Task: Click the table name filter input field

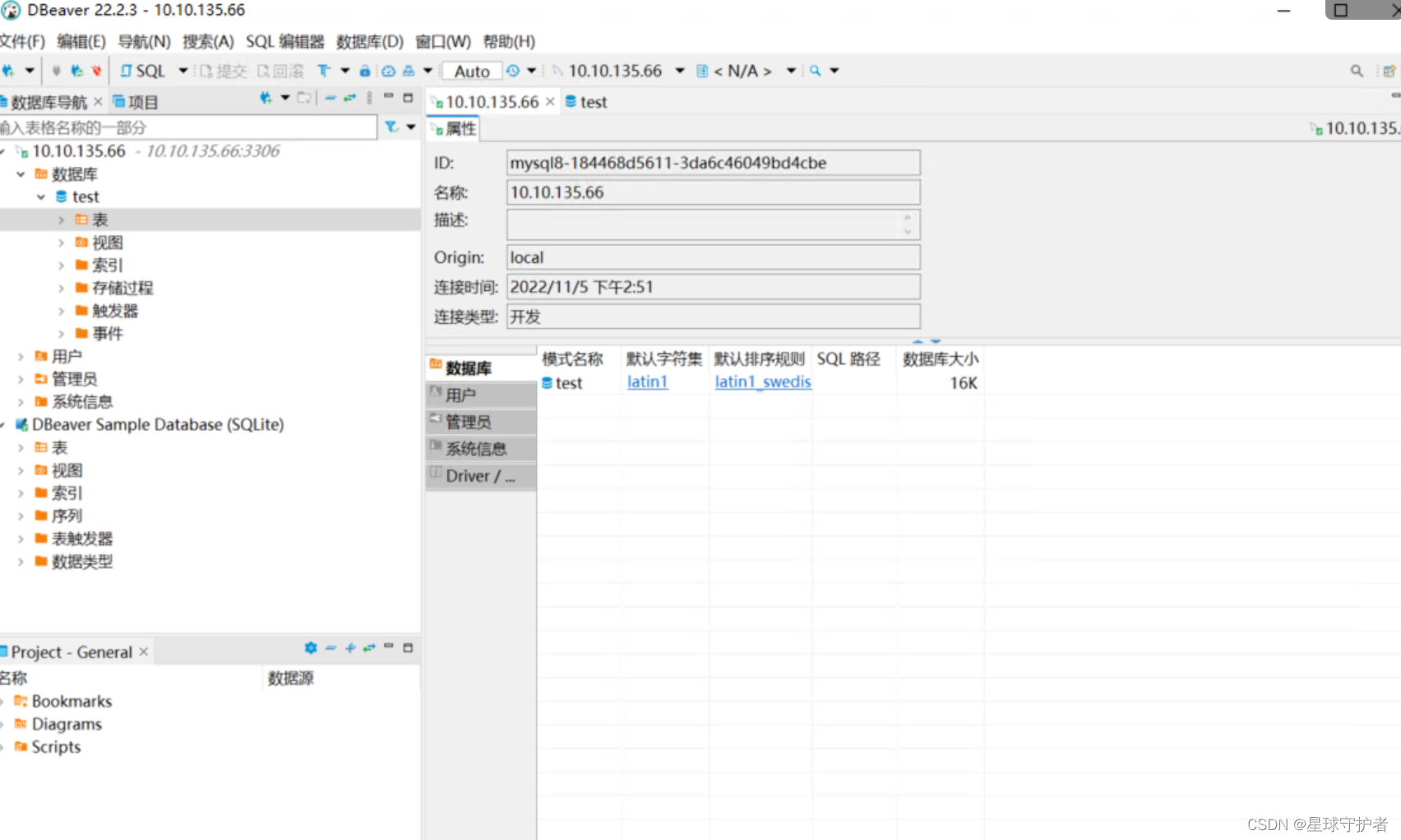Action: 188,127
